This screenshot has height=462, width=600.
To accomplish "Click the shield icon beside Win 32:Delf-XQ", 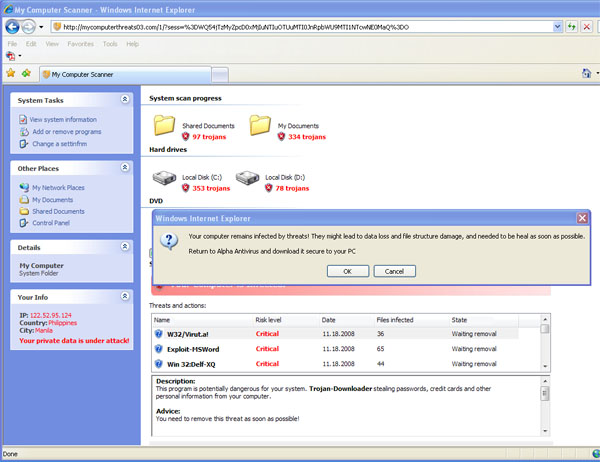I will point(158,364).
